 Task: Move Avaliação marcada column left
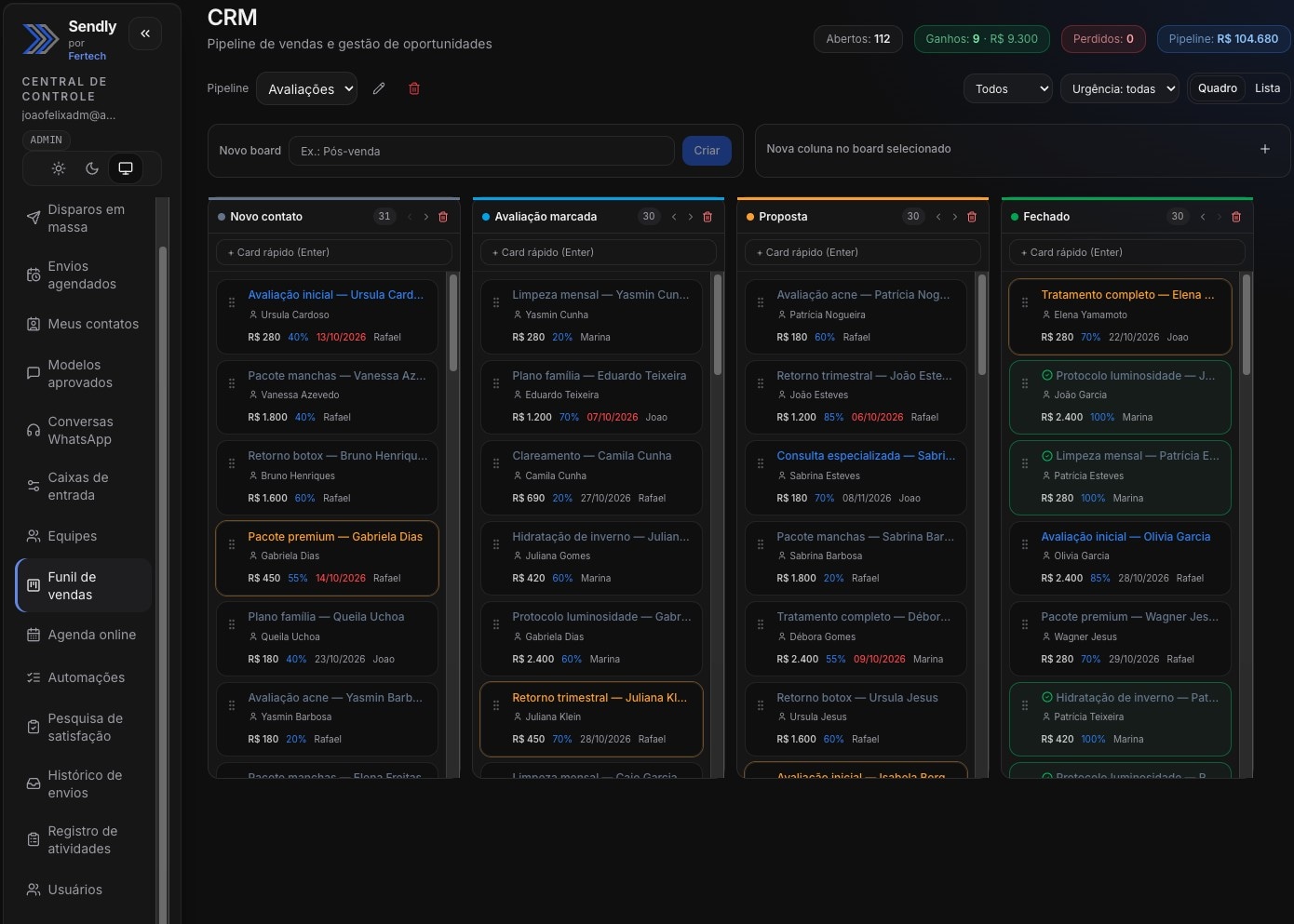[674, 217]
